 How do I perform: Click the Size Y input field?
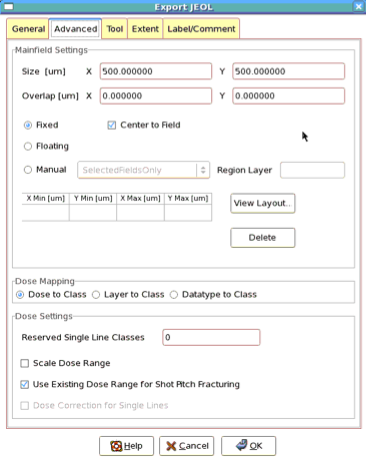click(x=288, y=71)
